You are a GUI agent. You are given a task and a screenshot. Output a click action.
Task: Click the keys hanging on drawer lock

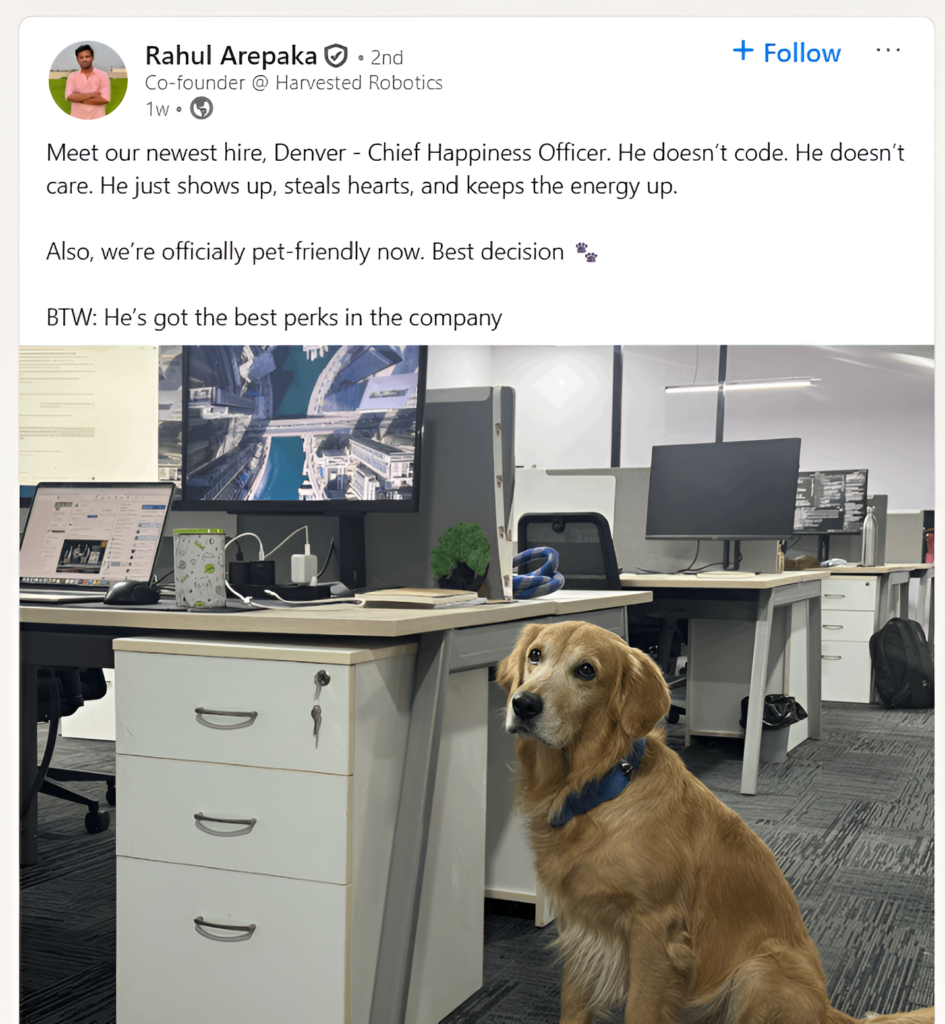[x=319, y=707]
